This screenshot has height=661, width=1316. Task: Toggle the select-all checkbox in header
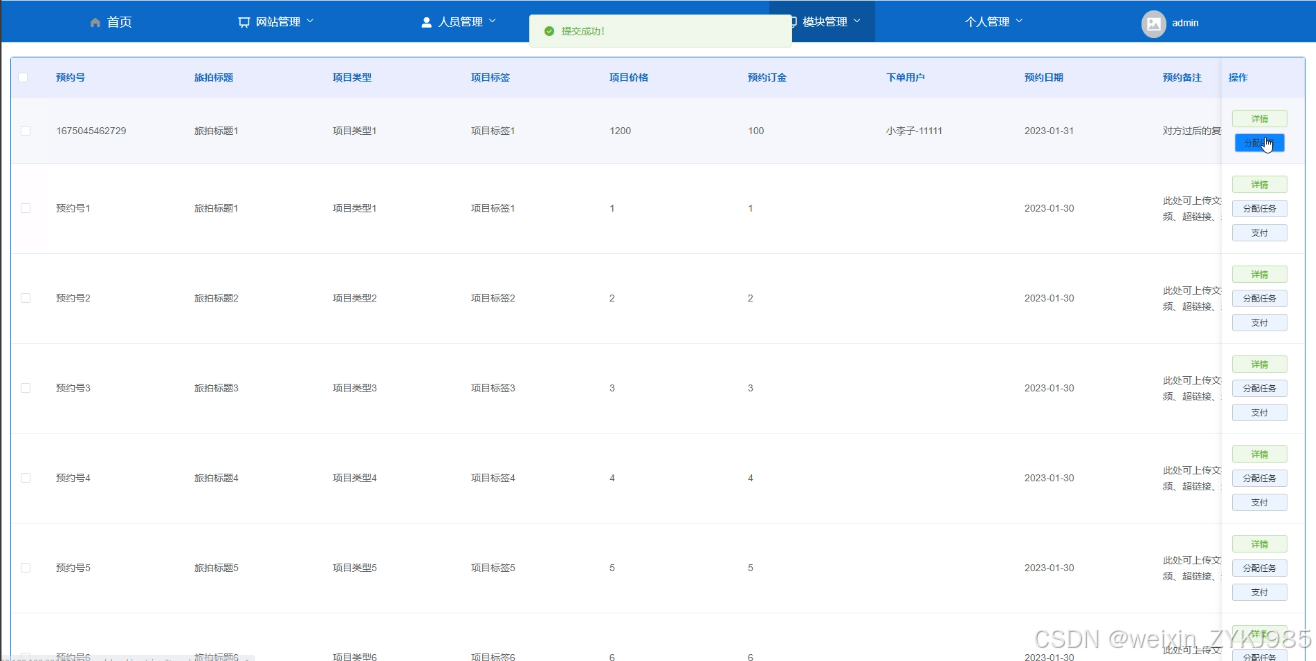click(x=23, y=77)
